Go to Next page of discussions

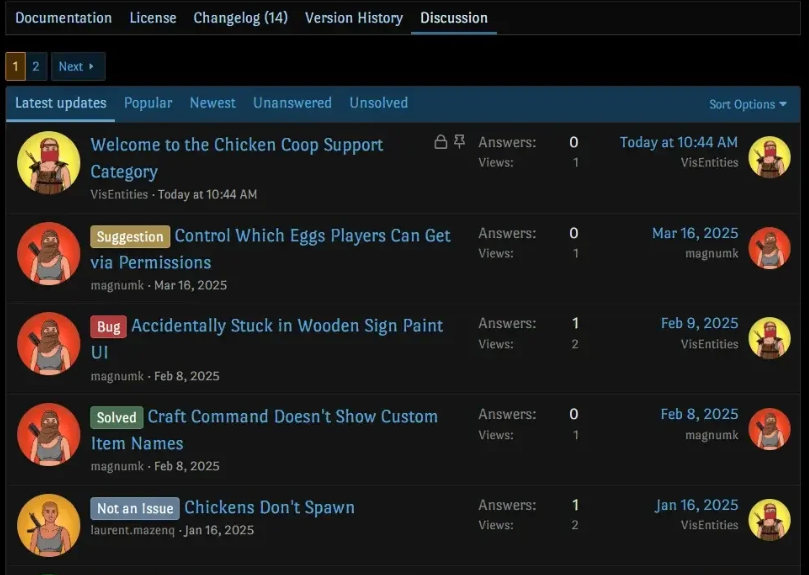click(x=77, y=67)
